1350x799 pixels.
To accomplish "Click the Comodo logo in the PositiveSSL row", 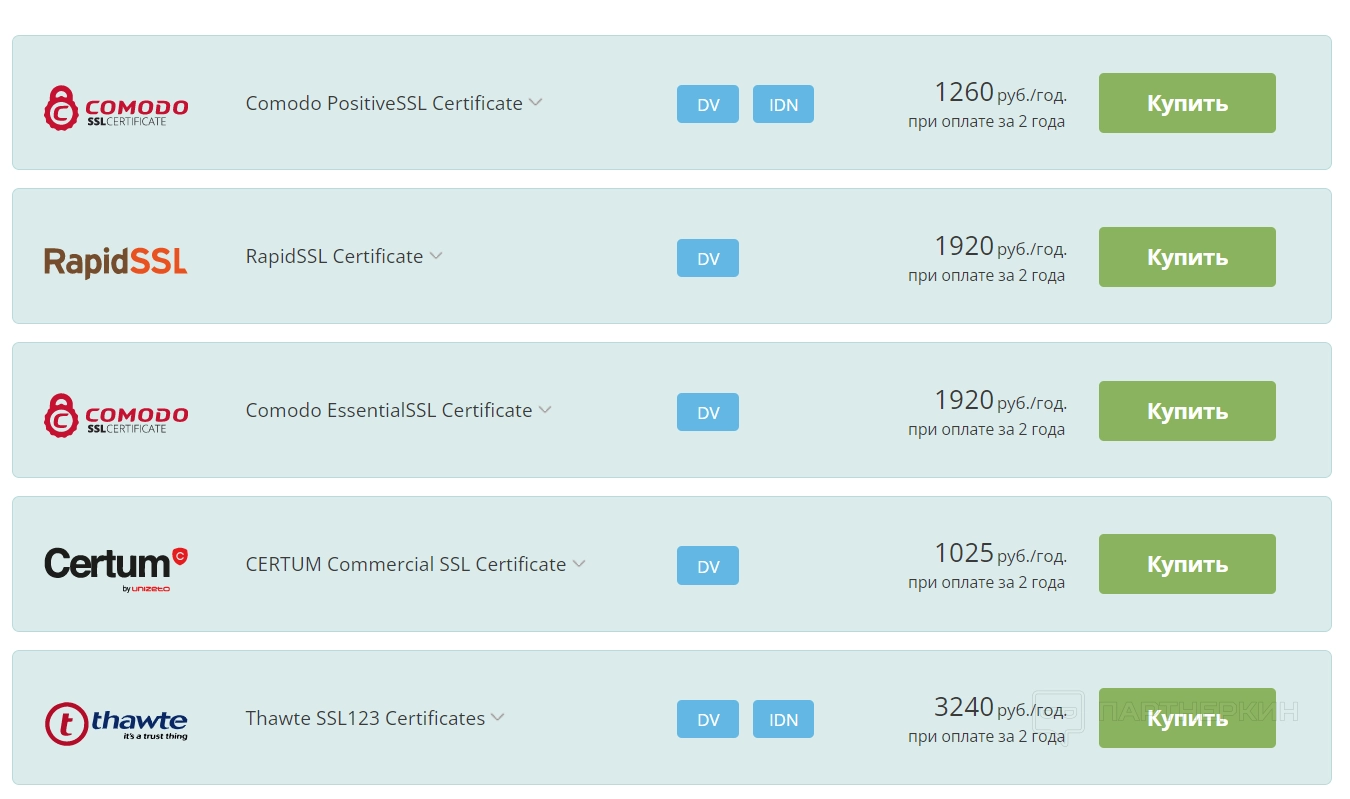I will click(x=116, y=107).
